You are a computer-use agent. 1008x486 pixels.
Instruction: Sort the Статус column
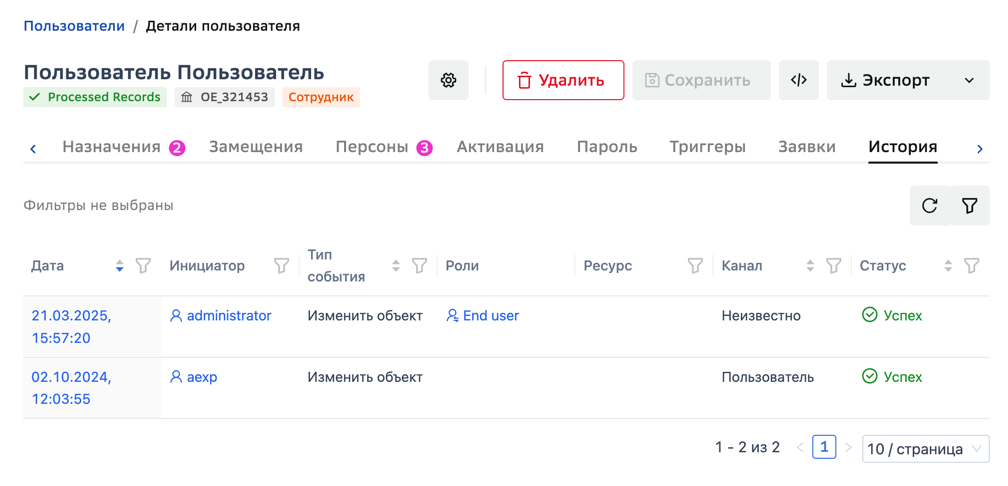pyautogui.click(x=948, y=266)
